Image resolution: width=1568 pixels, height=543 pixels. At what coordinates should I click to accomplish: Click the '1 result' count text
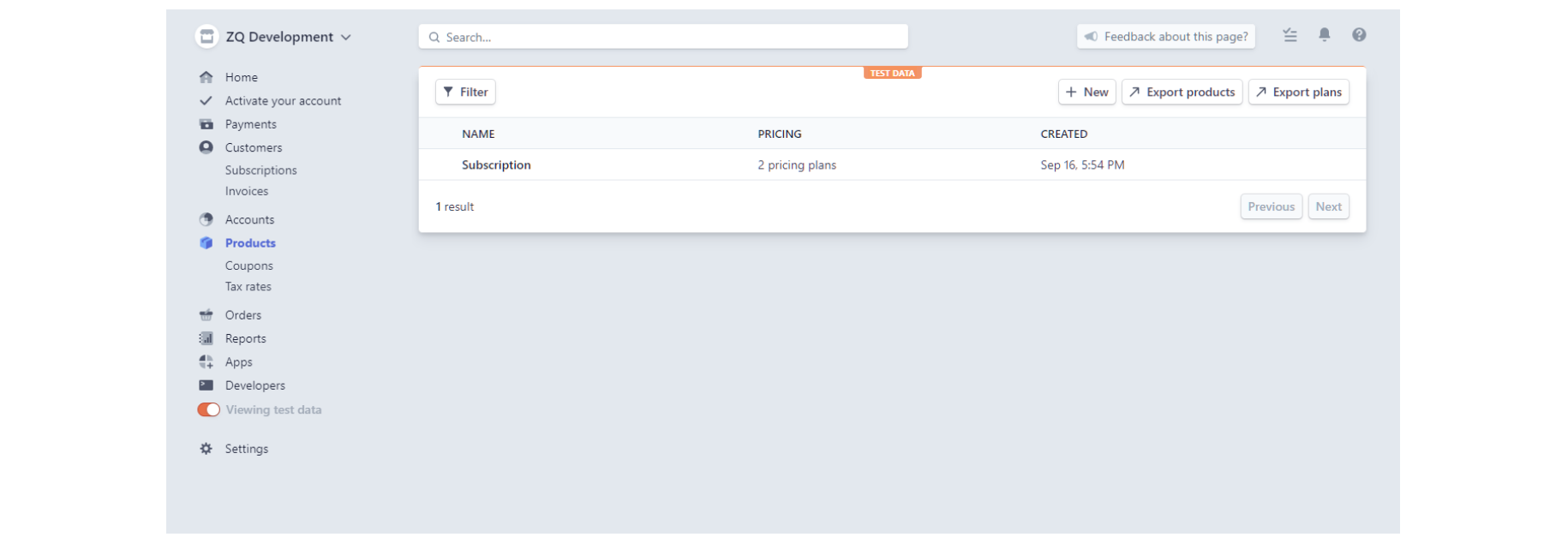point(454,207)
